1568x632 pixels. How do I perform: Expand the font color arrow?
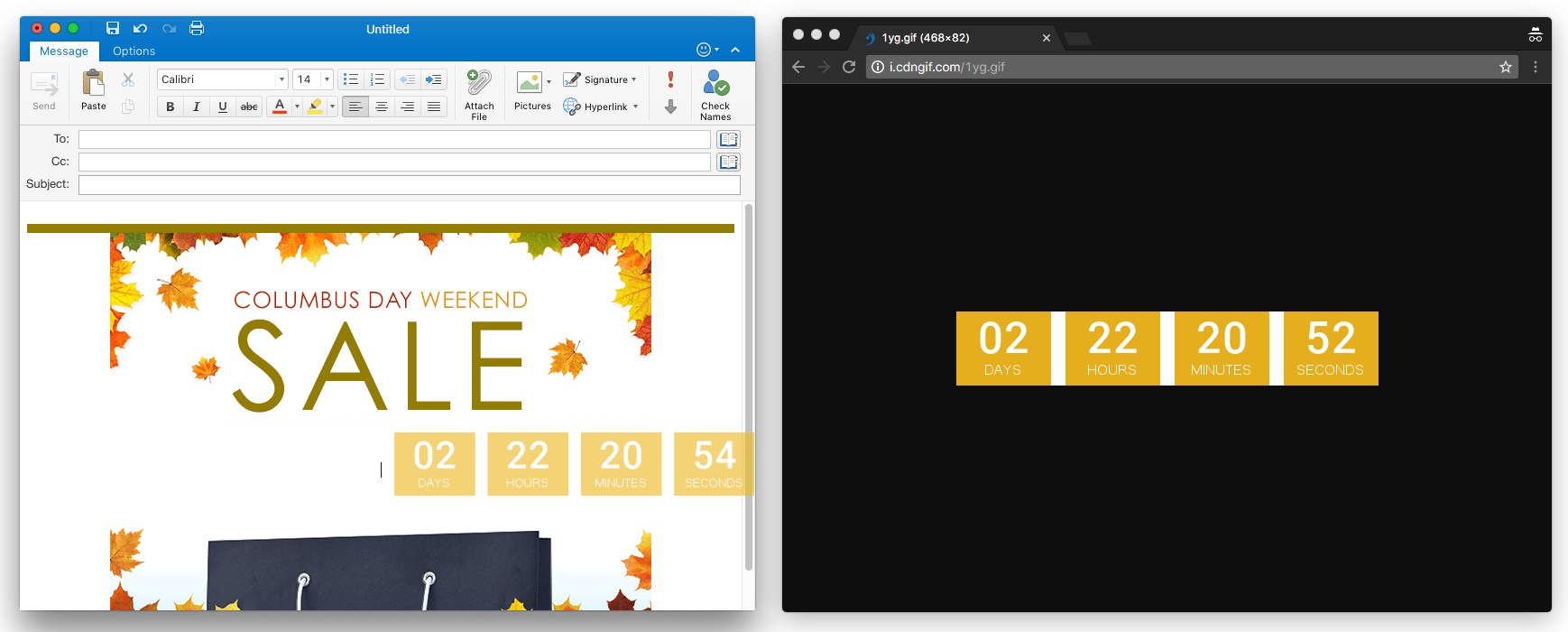click(x=297, y=107)
